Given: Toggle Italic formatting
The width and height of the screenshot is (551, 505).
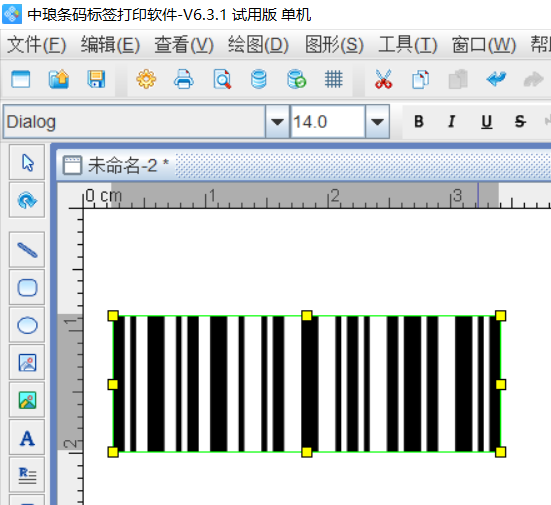Looking at the screenshot, I should point(452,122).
